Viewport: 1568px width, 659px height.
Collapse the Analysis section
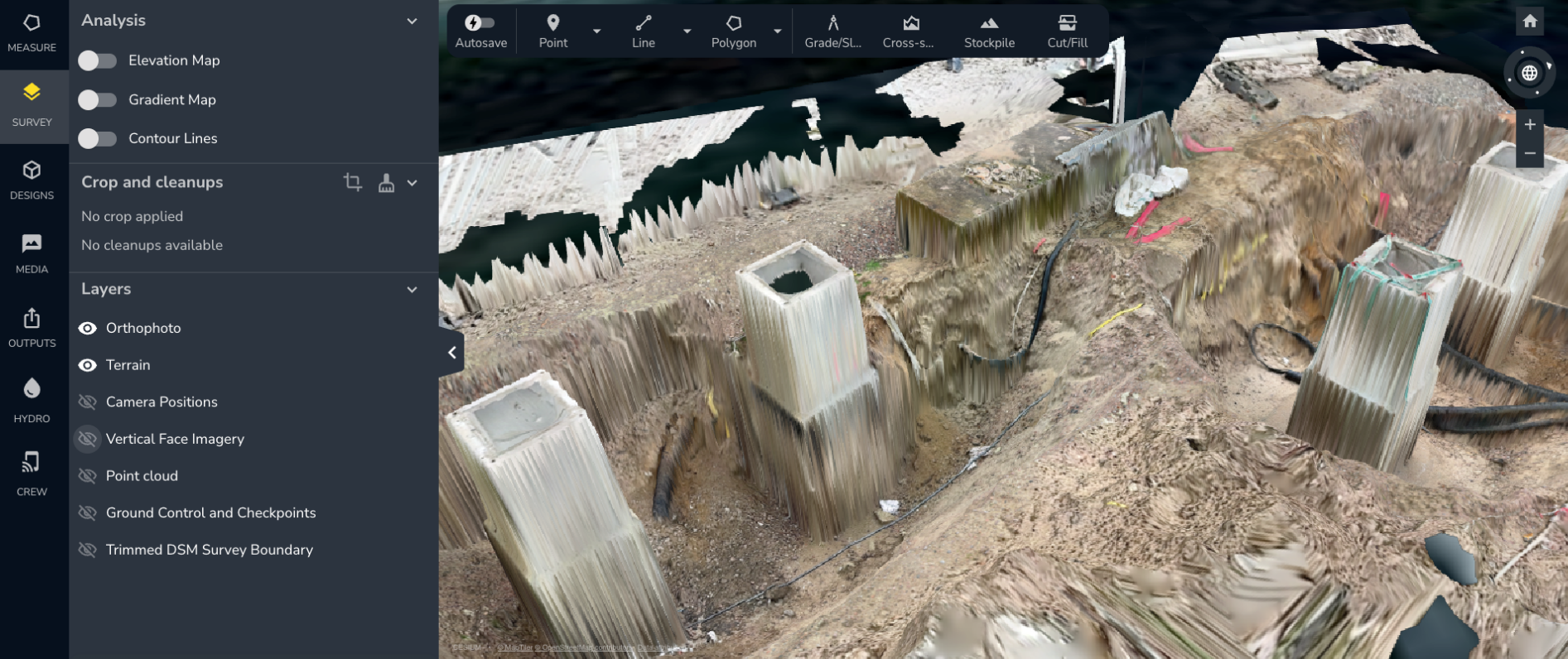tap(412, 21)
